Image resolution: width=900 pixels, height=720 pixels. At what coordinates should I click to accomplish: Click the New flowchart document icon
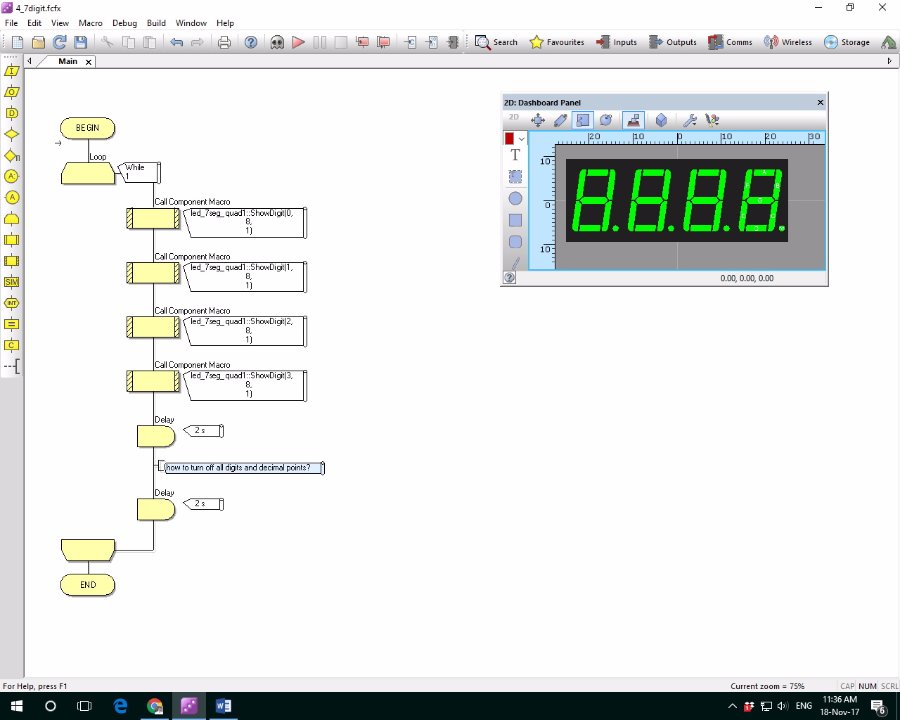click(x=17, y=42)
